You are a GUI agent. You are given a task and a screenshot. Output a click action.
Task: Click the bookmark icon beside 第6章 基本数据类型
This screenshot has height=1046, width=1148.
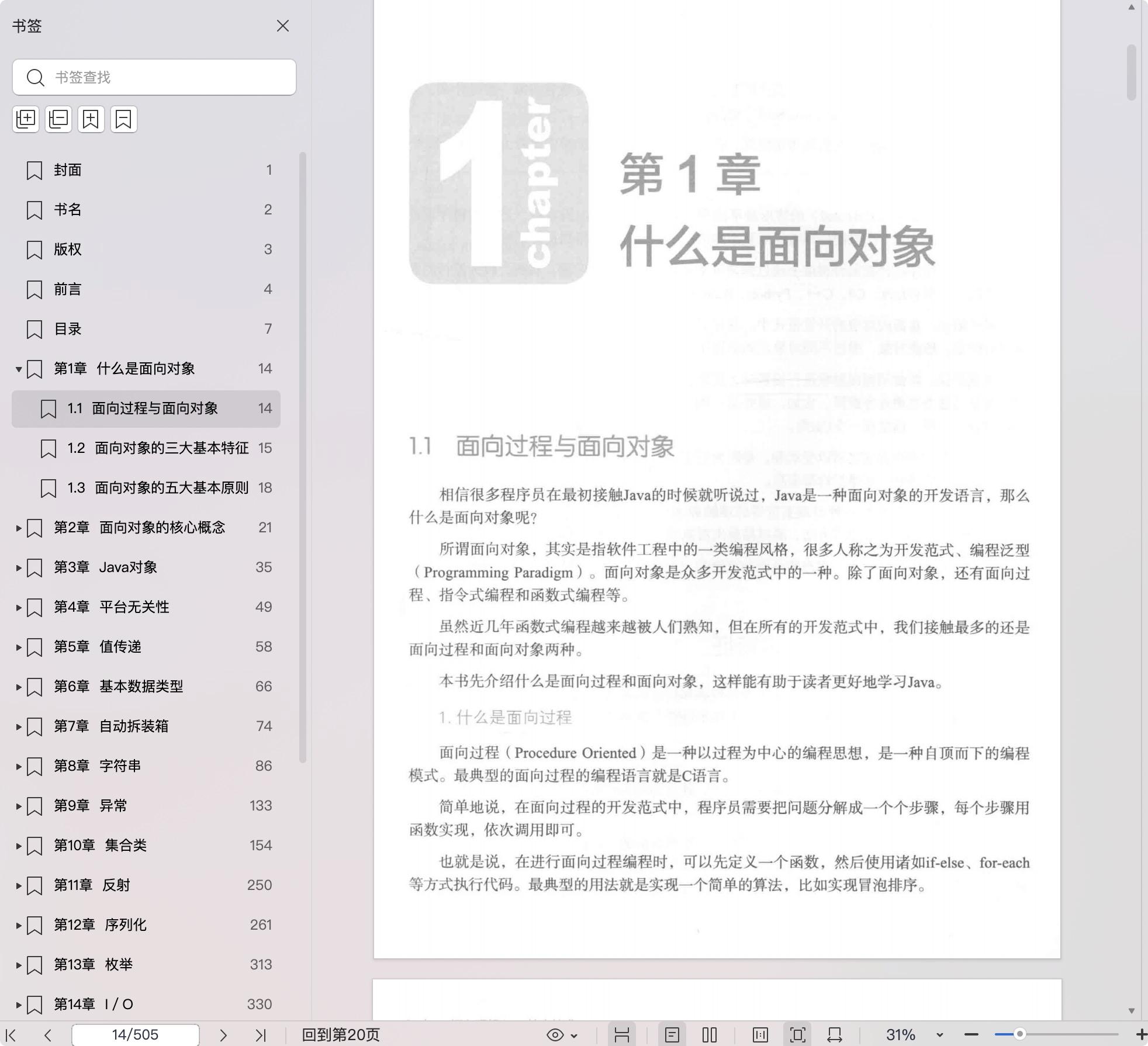[34, 687]
